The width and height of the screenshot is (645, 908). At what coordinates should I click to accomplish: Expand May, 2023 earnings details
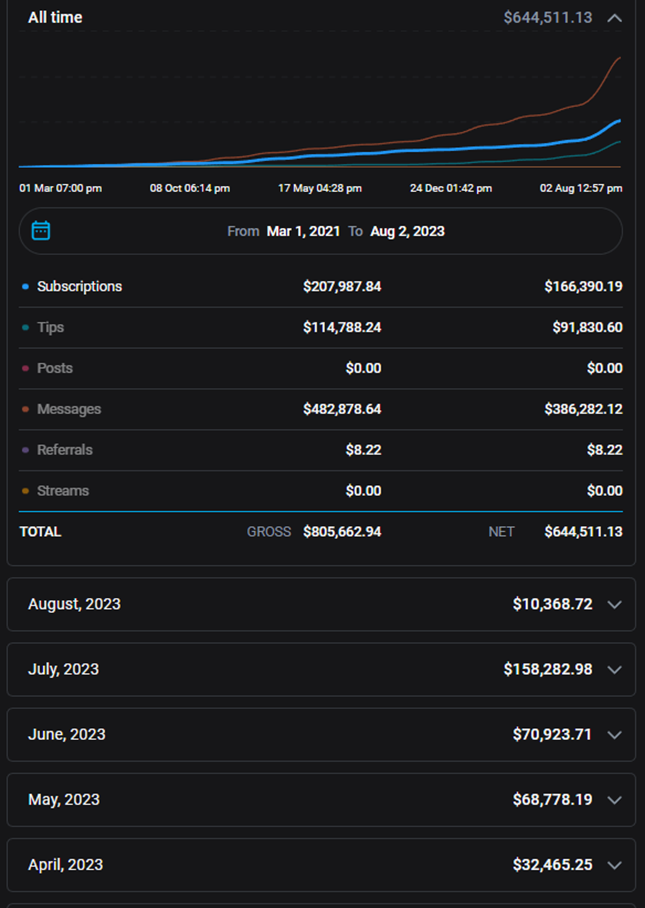615,799
